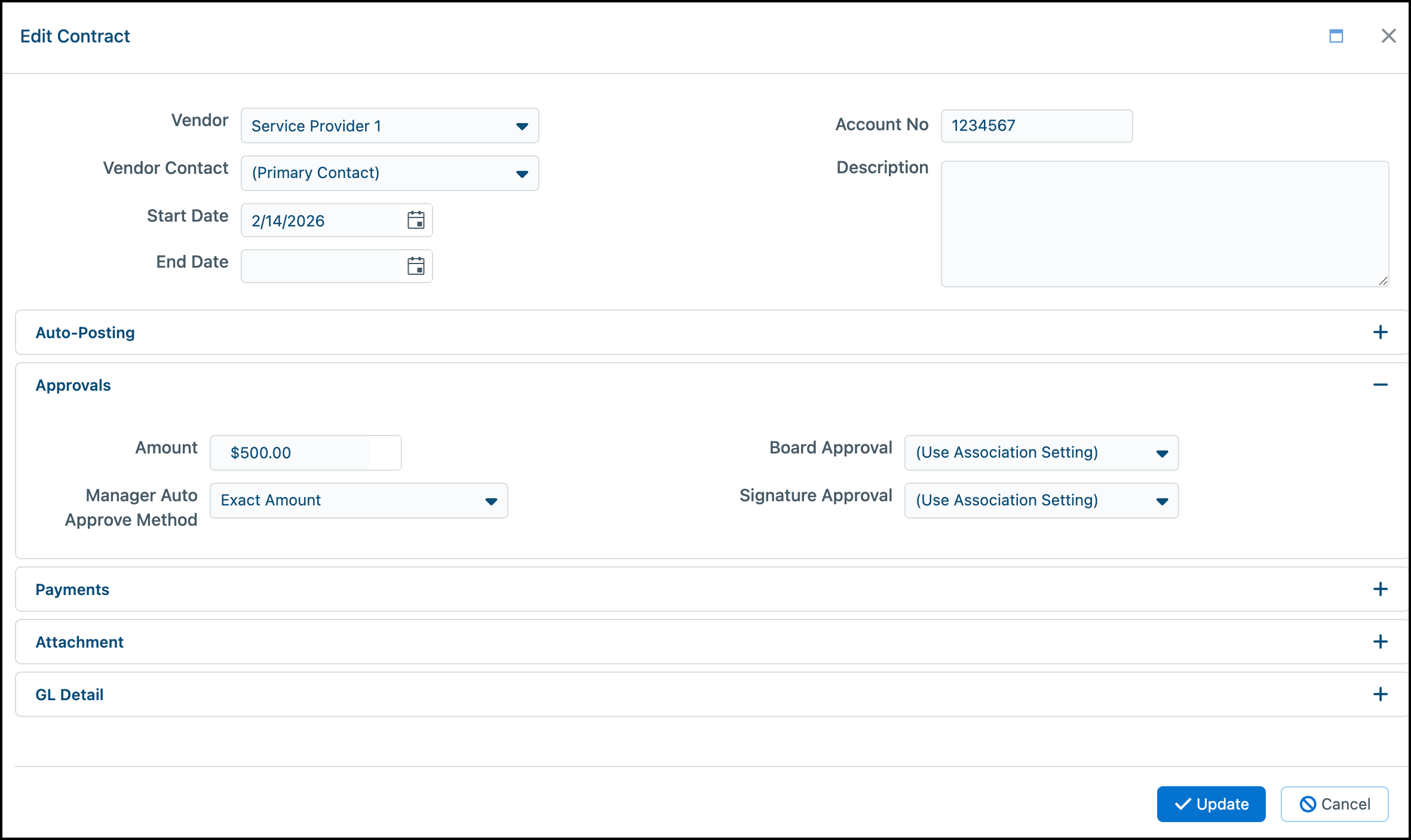Click the Attachment section title
Screen dimensions: 1411x840
click(x=79, y=642)
